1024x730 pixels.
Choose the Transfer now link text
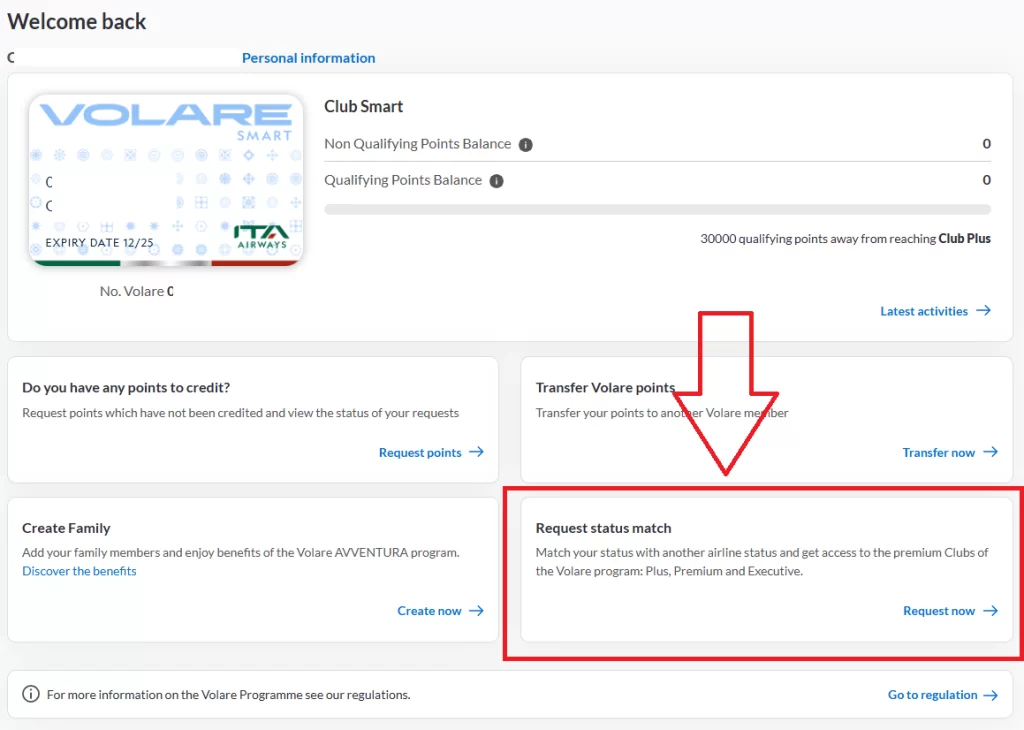[x=938, y=453]
